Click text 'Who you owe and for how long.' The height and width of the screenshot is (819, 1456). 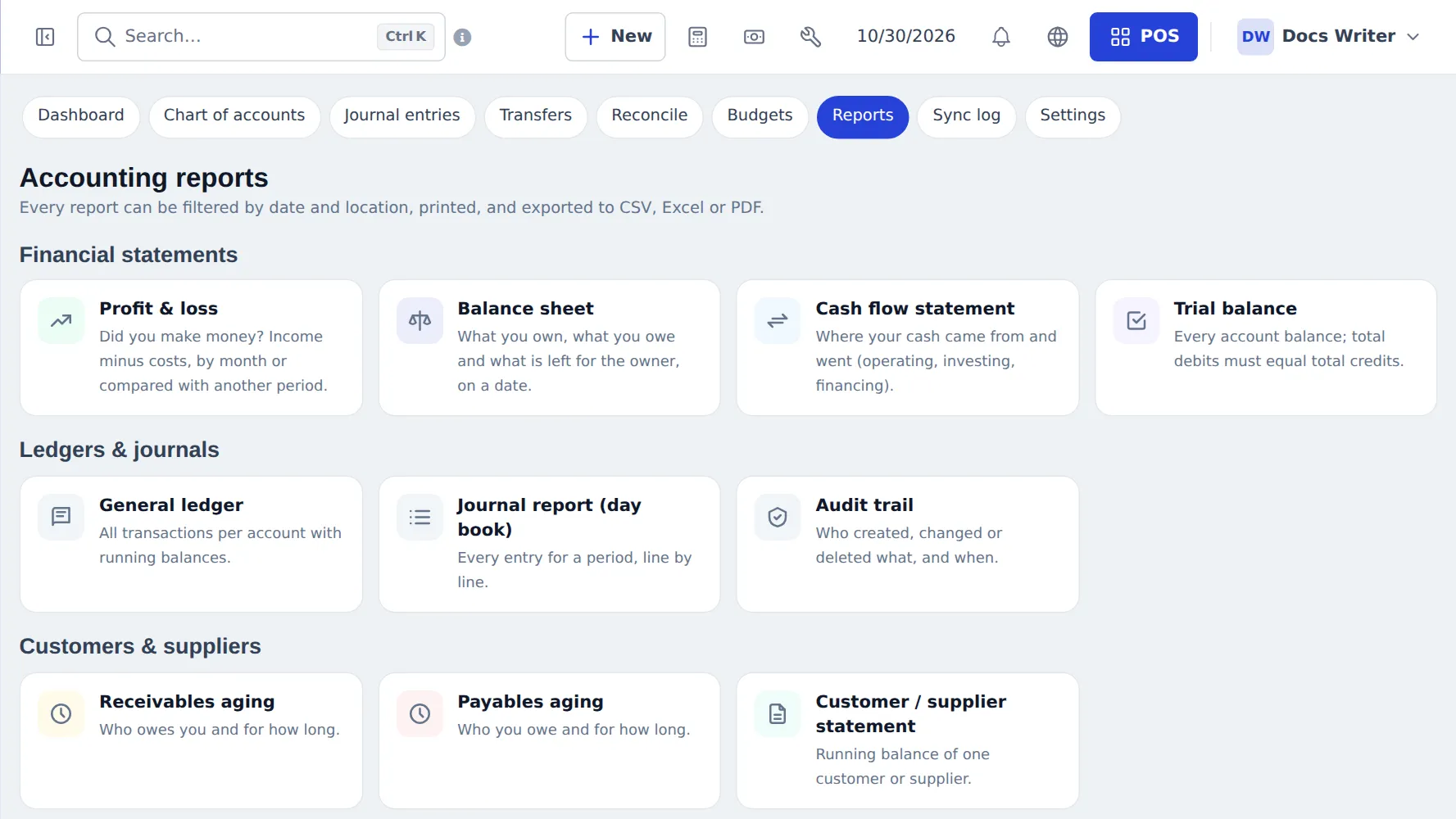pos(574,730)
